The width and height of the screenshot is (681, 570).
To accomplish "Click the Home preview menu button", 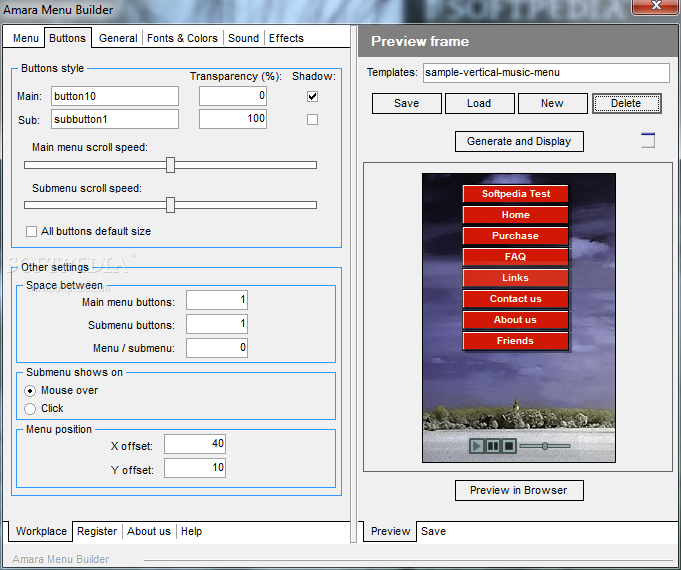I will tap(516, 215).
